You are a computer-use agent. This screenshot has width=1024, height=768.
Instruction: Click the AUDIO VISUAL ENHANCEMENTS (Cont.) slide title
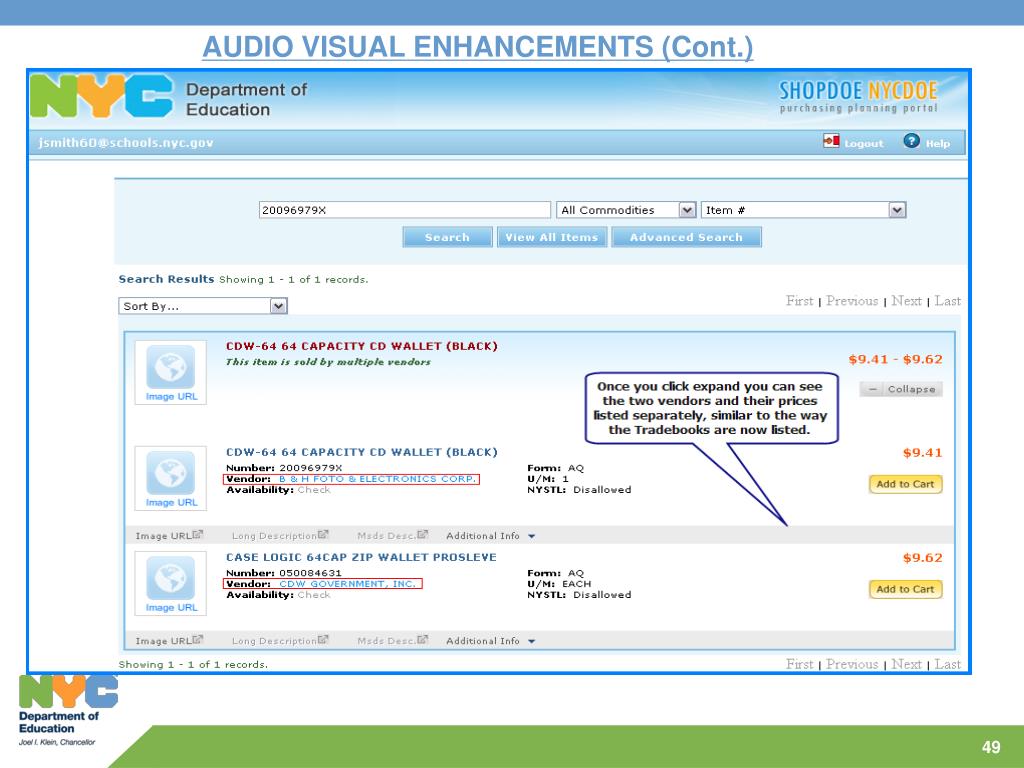point(477,46)
